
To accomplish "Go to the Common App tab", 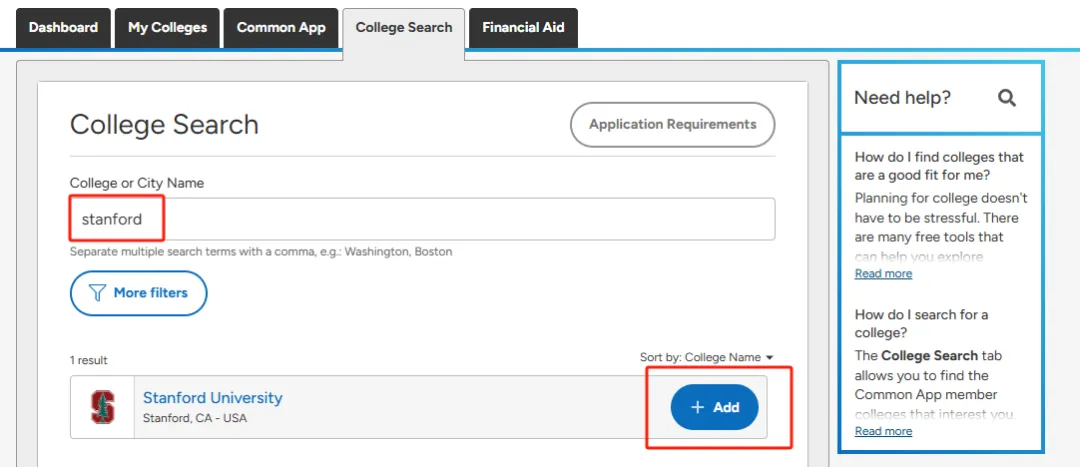I will [x=281, y=28].
